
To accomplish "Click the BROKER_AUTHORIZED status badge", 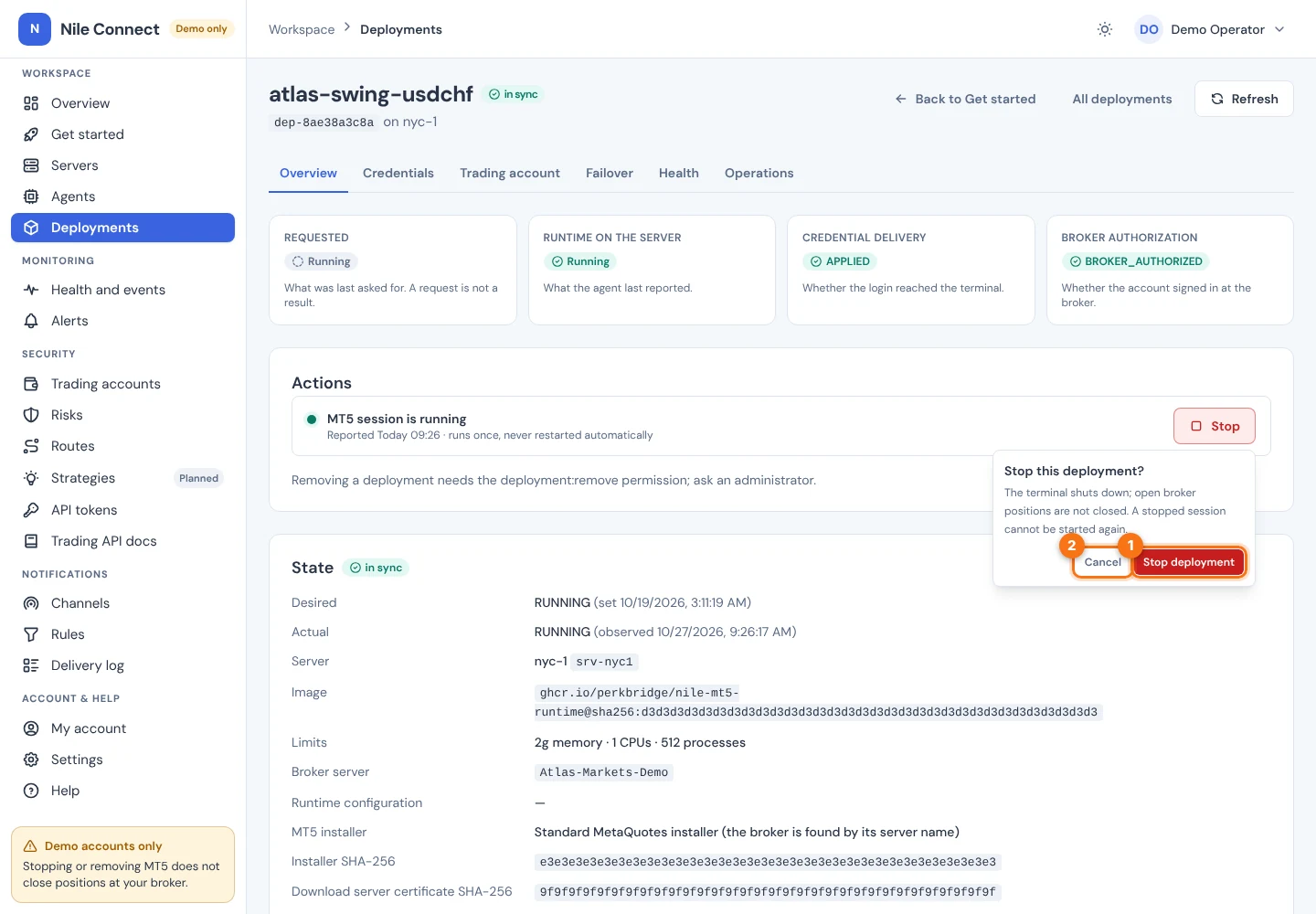I will pyautogui.click(x=1136, y=261).
